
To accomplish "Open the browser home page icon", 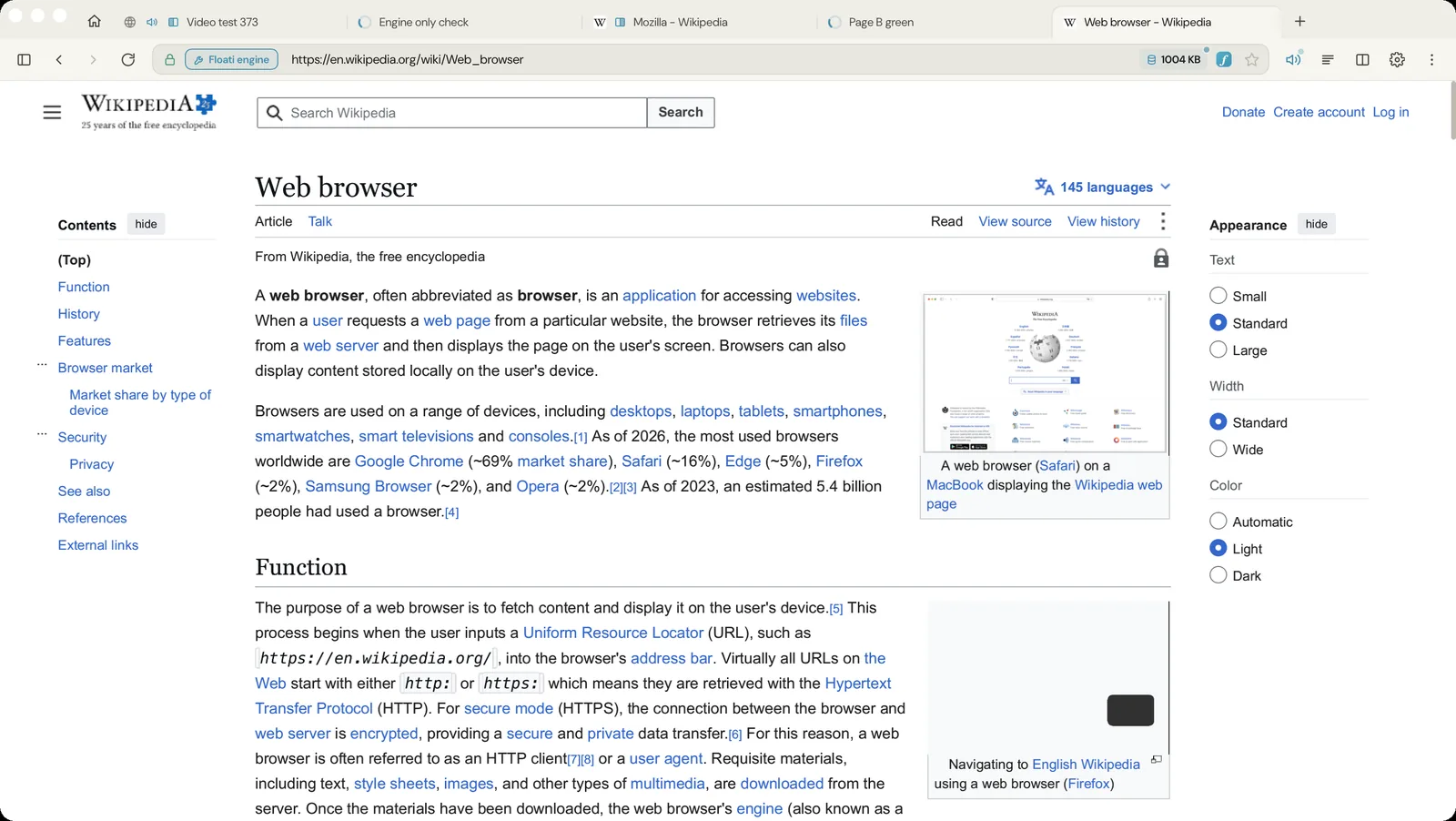I will (95, 22).
